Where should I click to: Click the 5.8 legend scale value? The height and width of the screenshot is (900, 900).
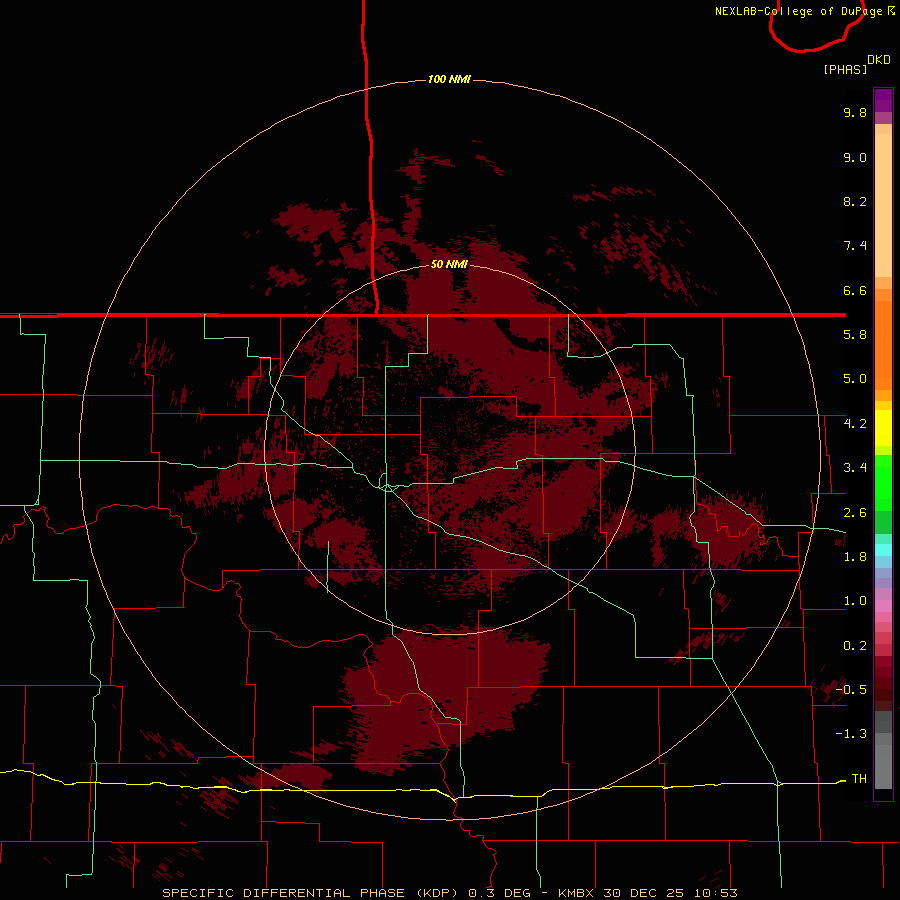(x=855, y=335)
